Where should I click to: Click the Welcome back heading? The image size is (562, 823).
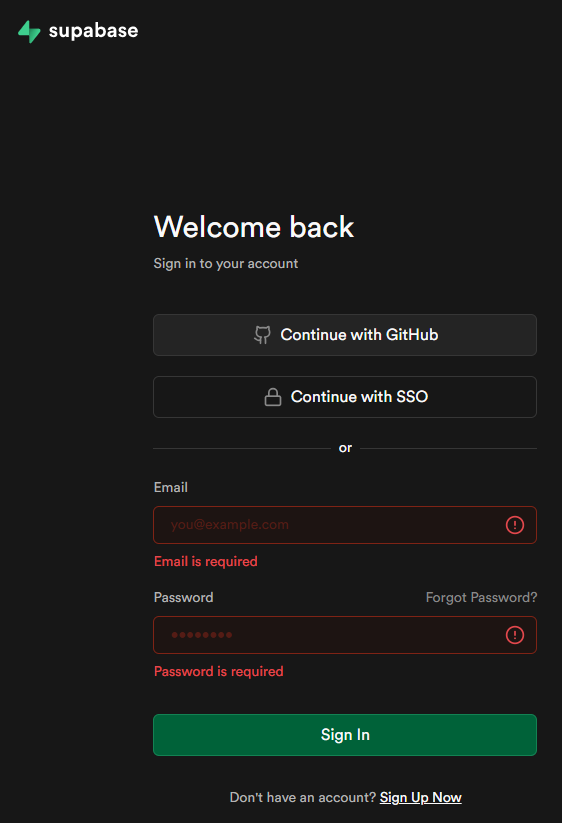coord(254,227)
